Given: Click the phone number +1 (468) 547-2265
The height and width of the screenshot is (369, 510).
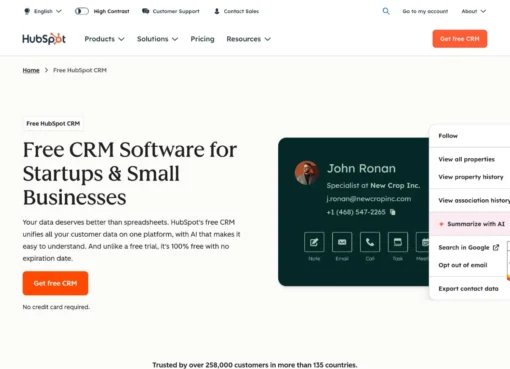Looking at the screenshot, I should (356, 212).
